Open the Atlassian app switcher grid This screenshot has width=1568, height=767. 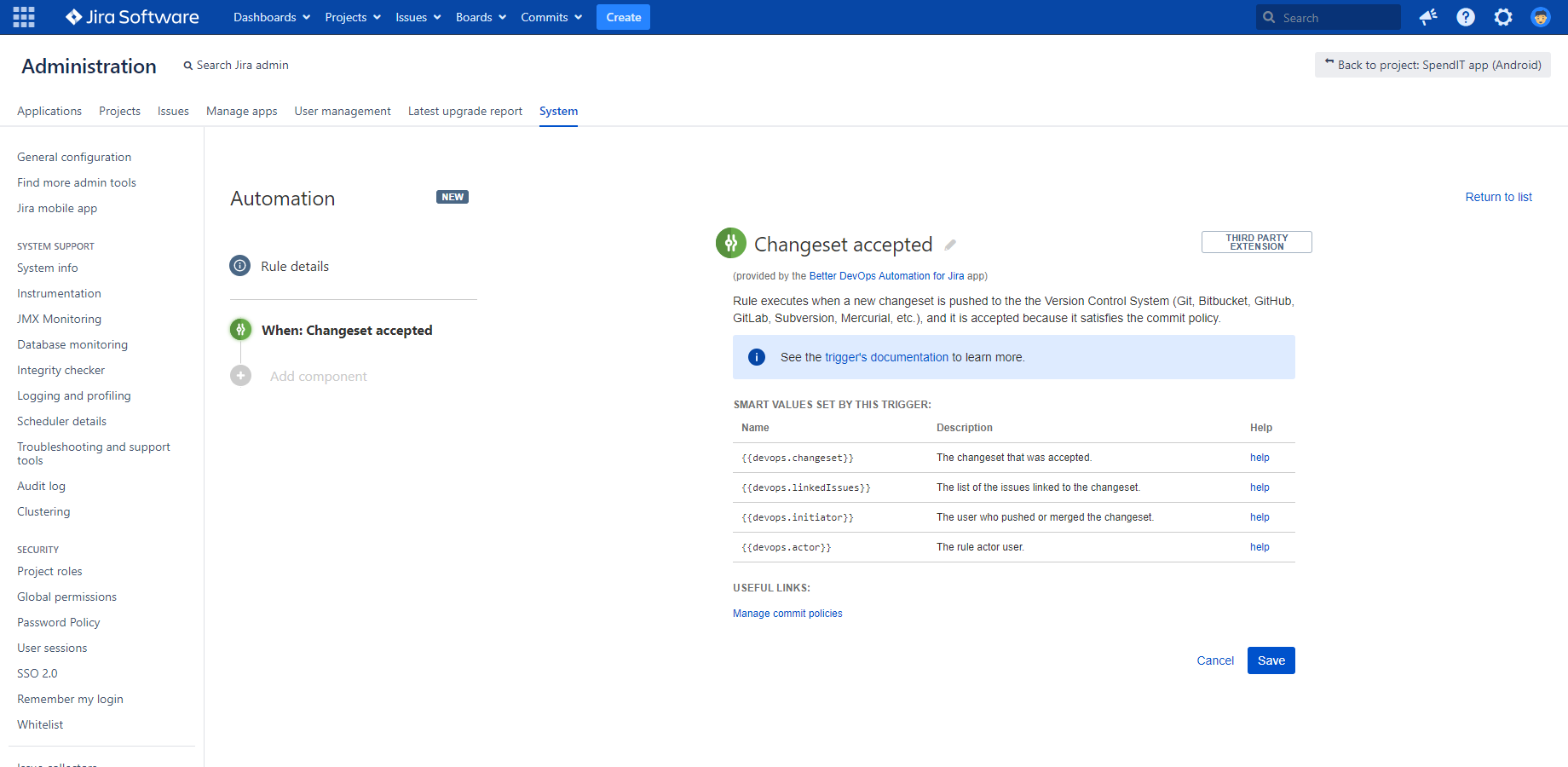(x=23, y=17)
